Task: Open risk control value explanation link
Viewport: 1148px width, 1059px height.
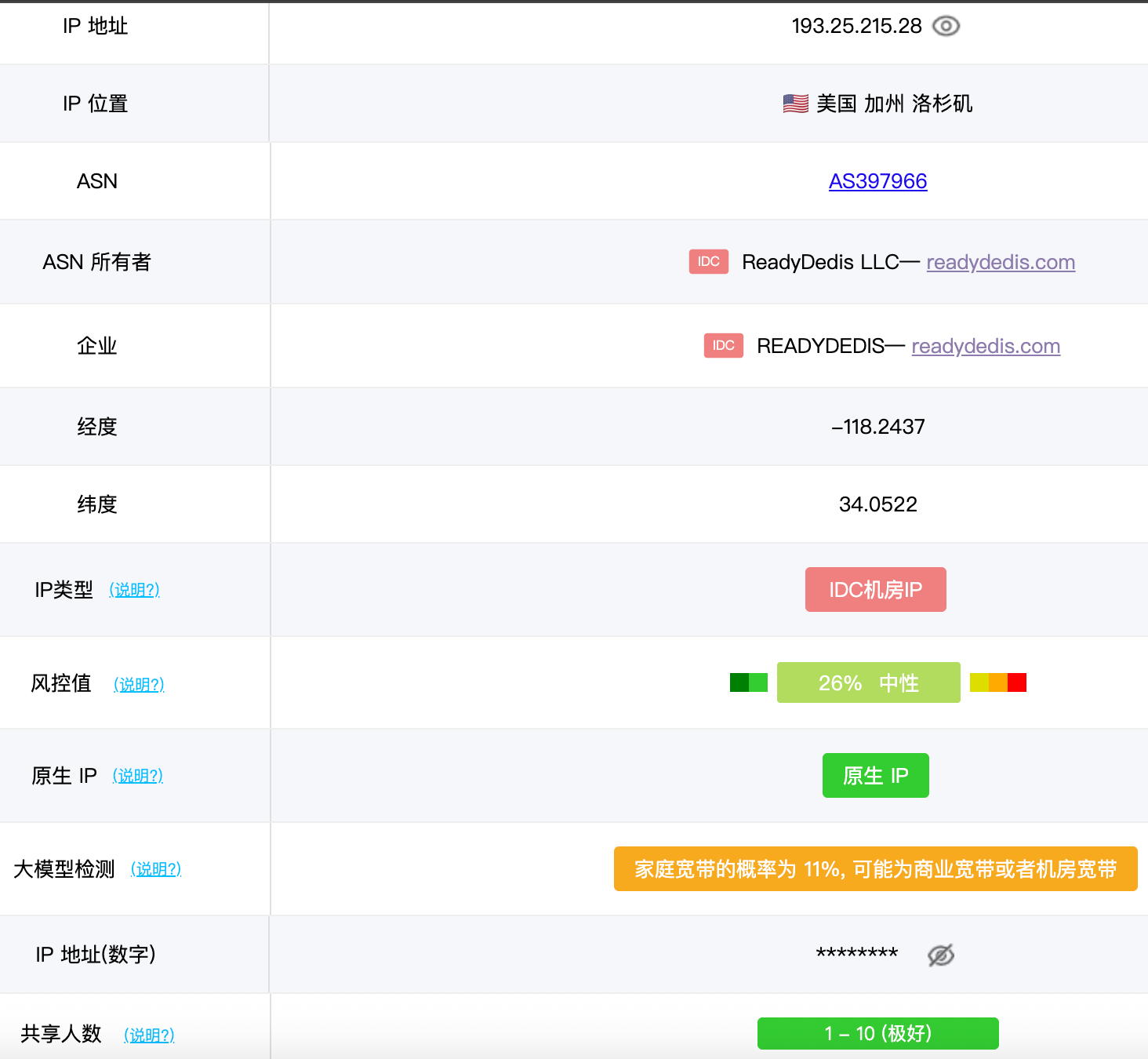Action: [139, 684]
